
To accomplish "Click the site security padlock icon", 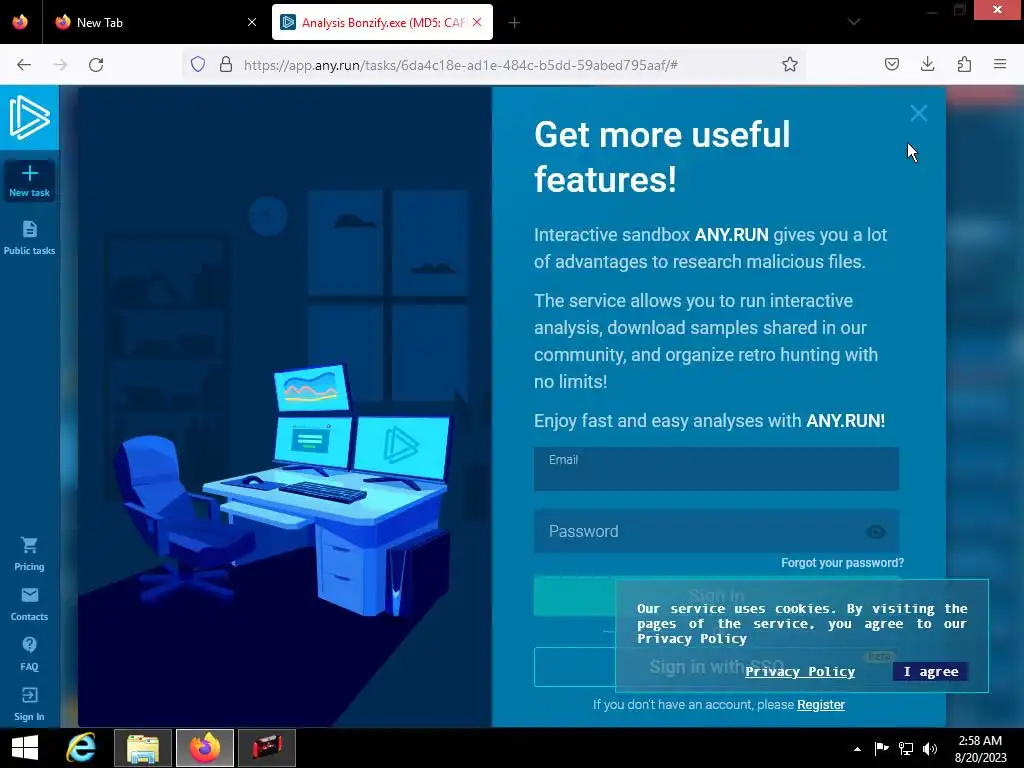I will (x=226, y=64).
